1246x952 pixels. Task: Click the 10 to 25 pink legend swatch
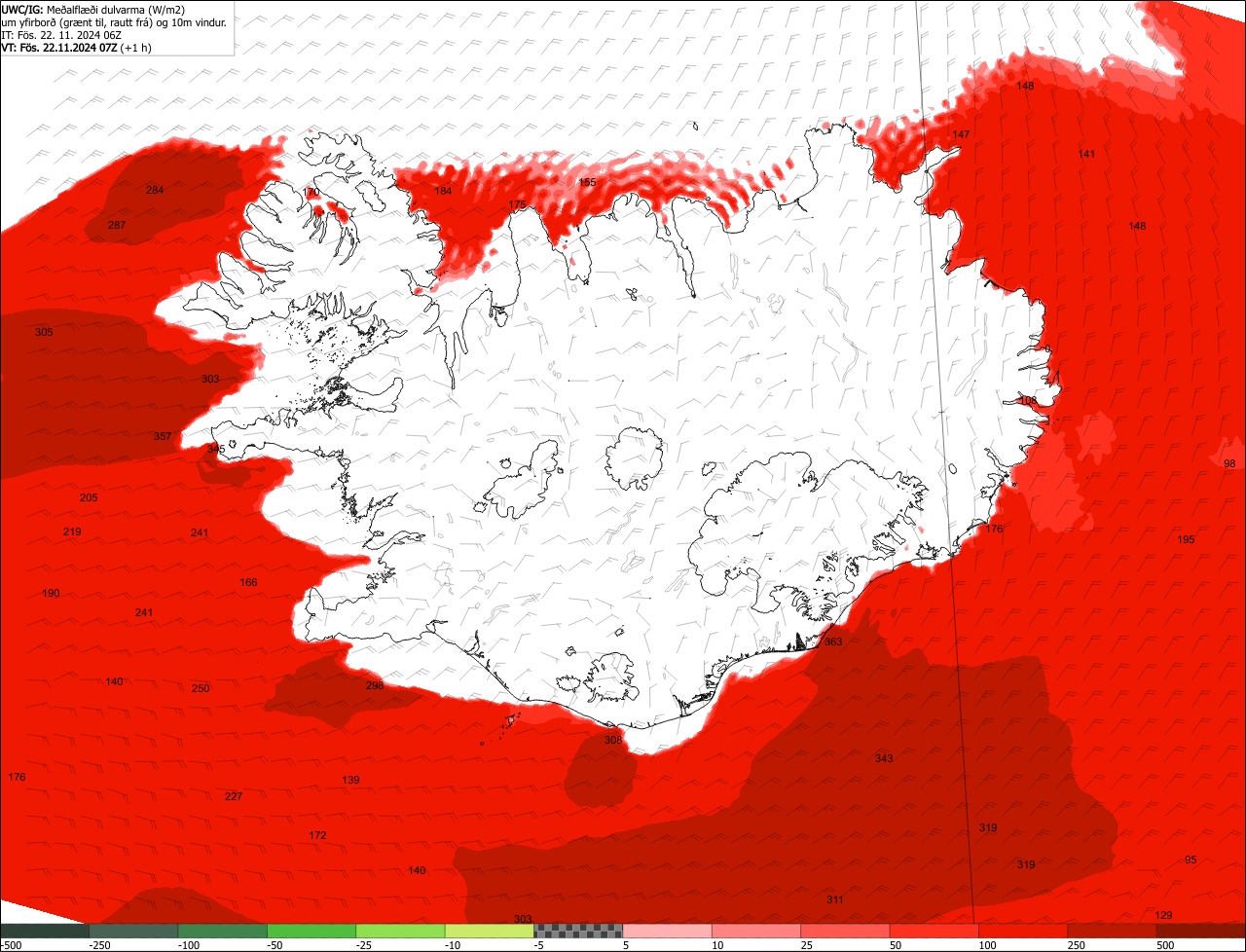(756, 932)
